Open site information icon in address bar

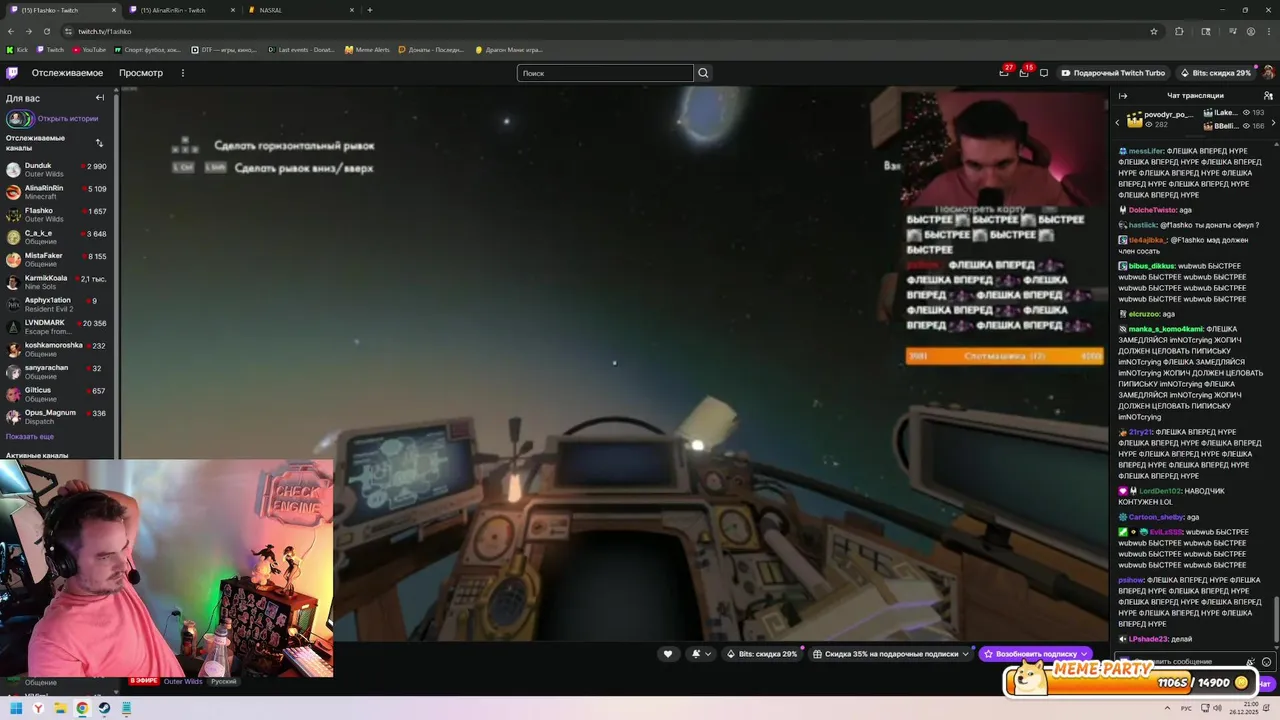[x=68, y=31]
